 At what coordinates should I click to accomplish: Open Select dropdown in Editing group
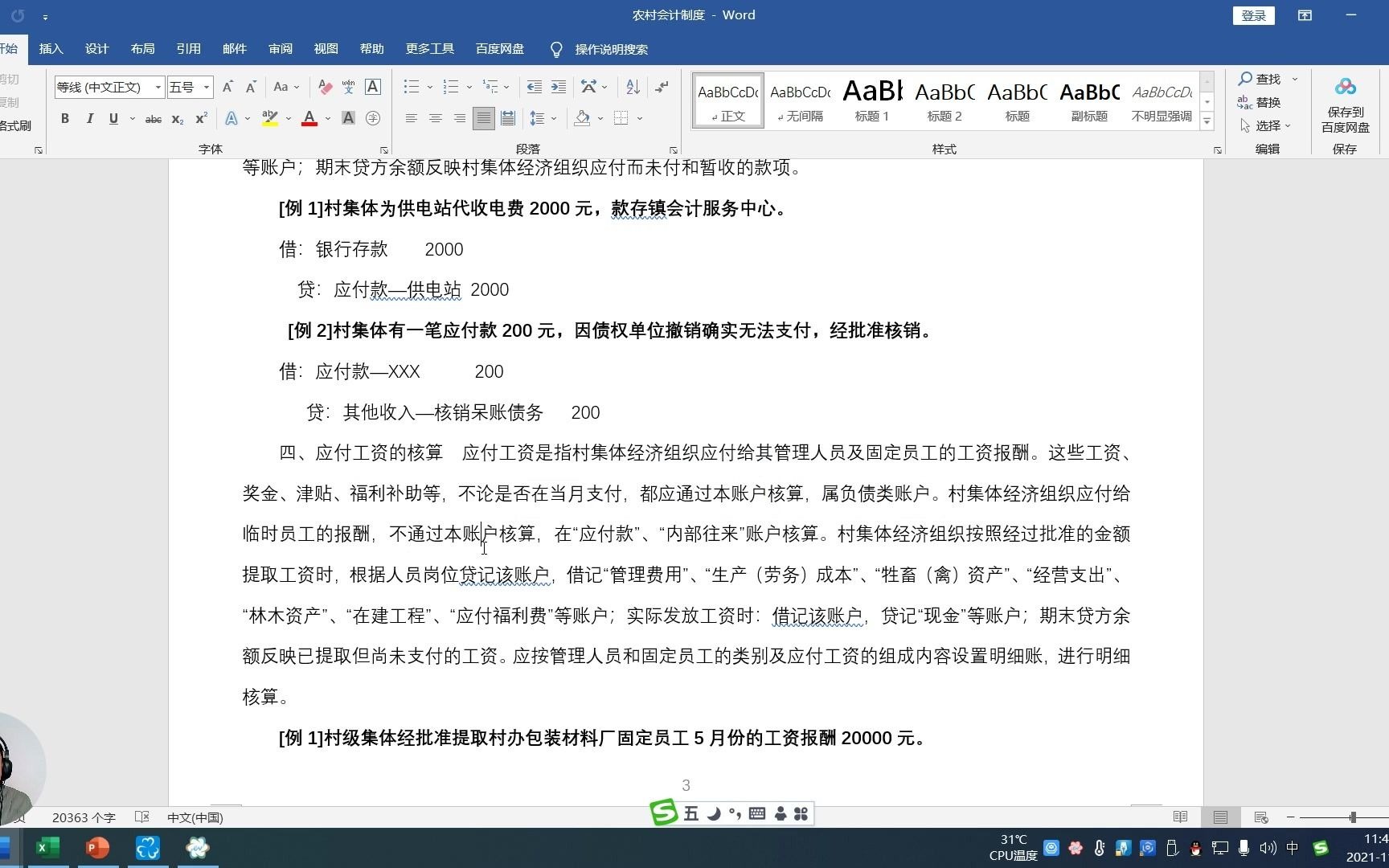tap(1266, 125)
